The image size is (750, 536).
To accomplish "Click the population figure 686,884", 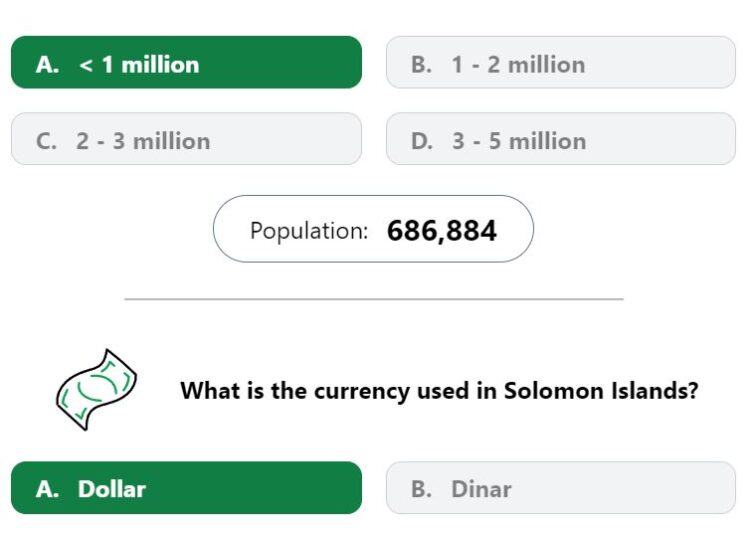I will click(x=442, y=231).
